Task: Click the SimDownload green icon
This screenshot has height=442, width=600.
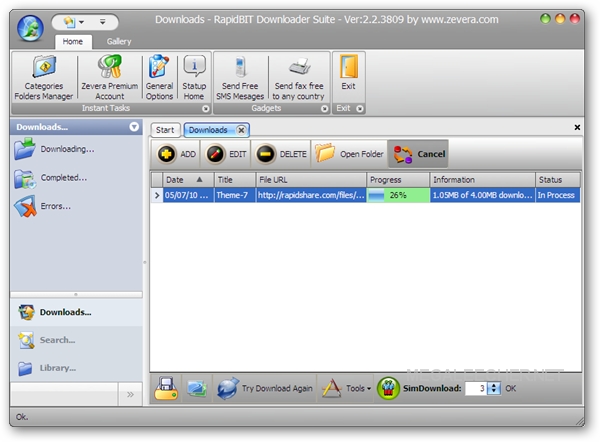Action: pos(388,388)
